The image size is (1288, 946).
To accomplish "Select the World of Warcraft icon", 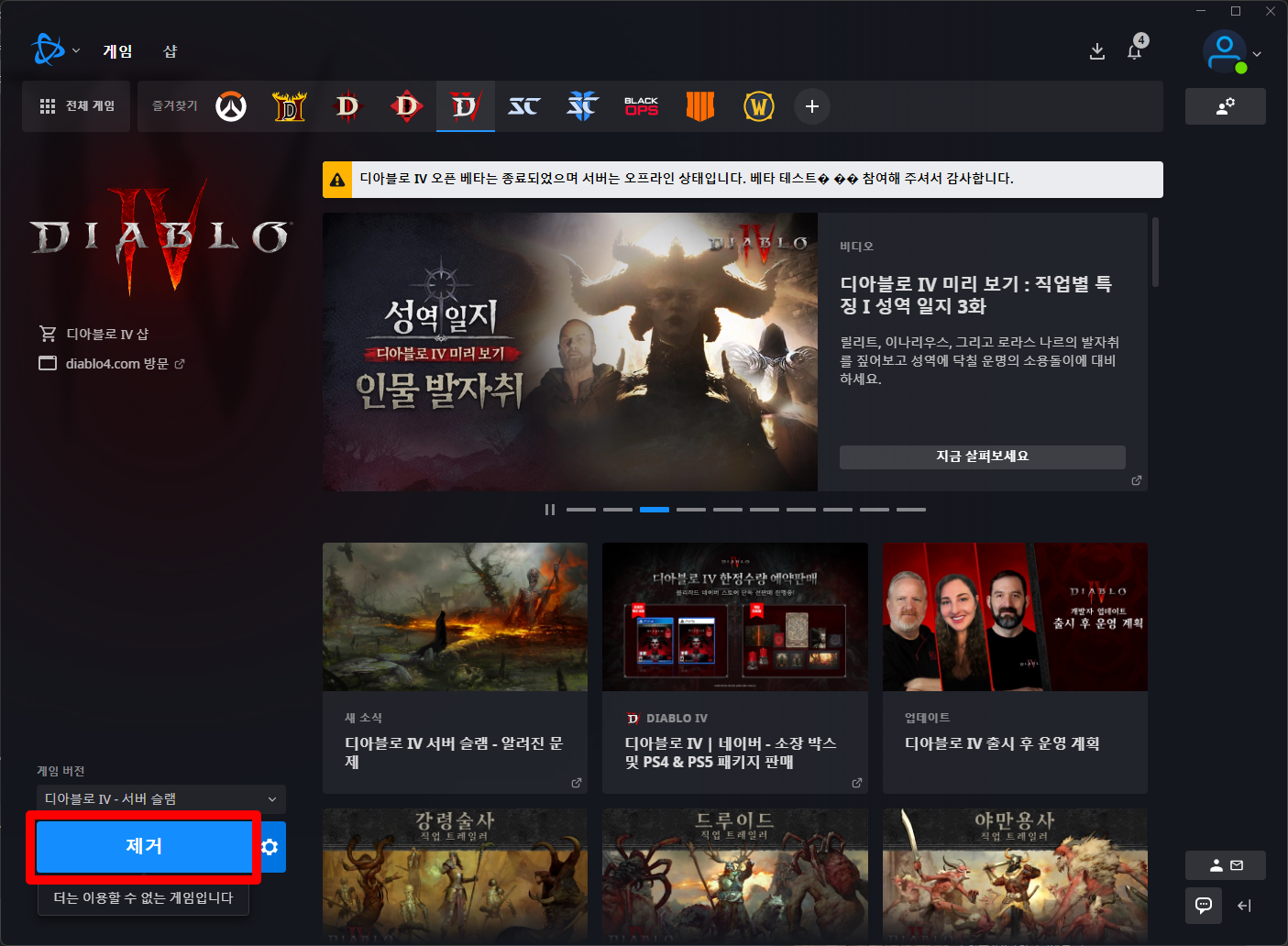I will point(759,106).
